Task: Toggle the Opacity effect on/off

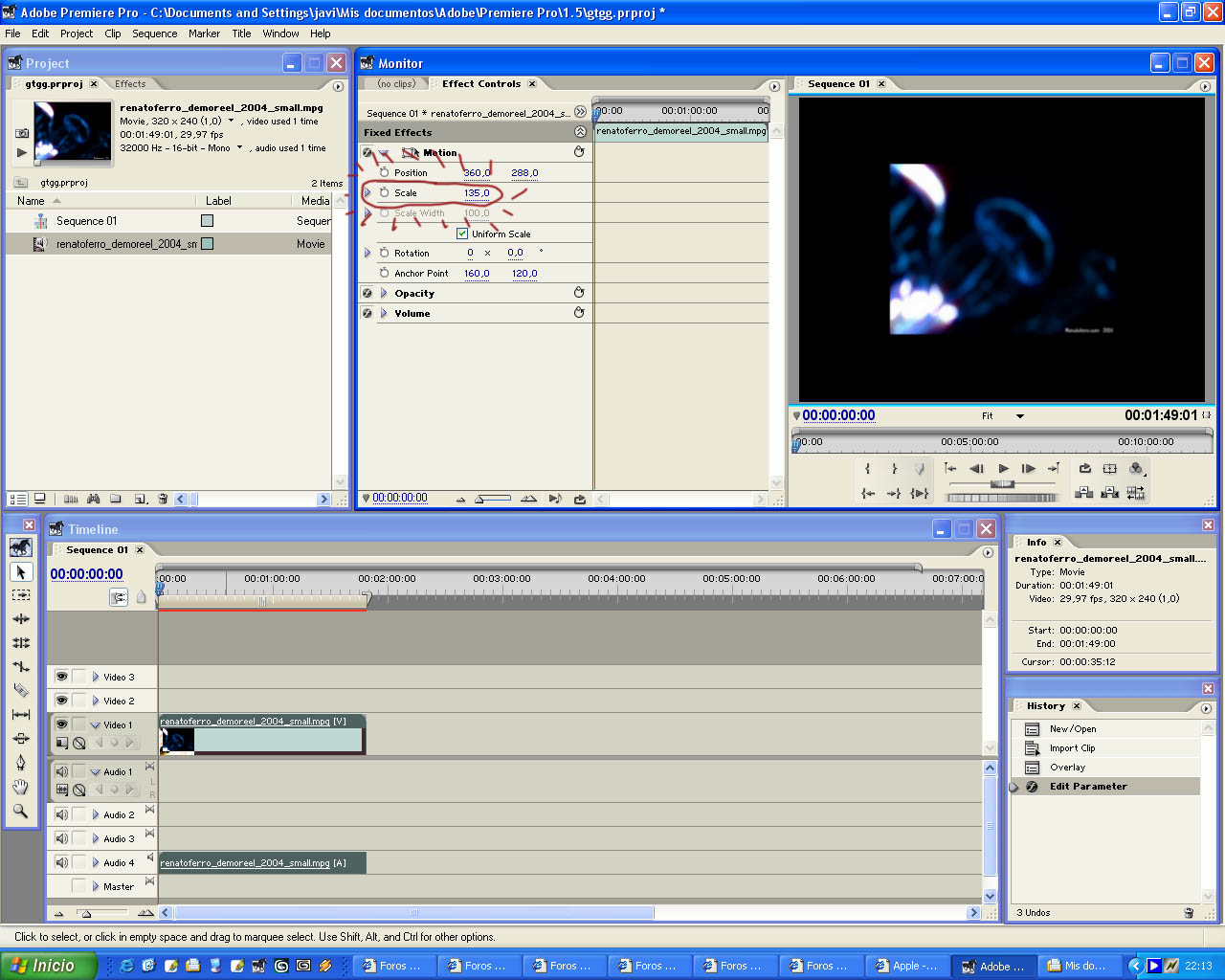Action: coord(367,293)
